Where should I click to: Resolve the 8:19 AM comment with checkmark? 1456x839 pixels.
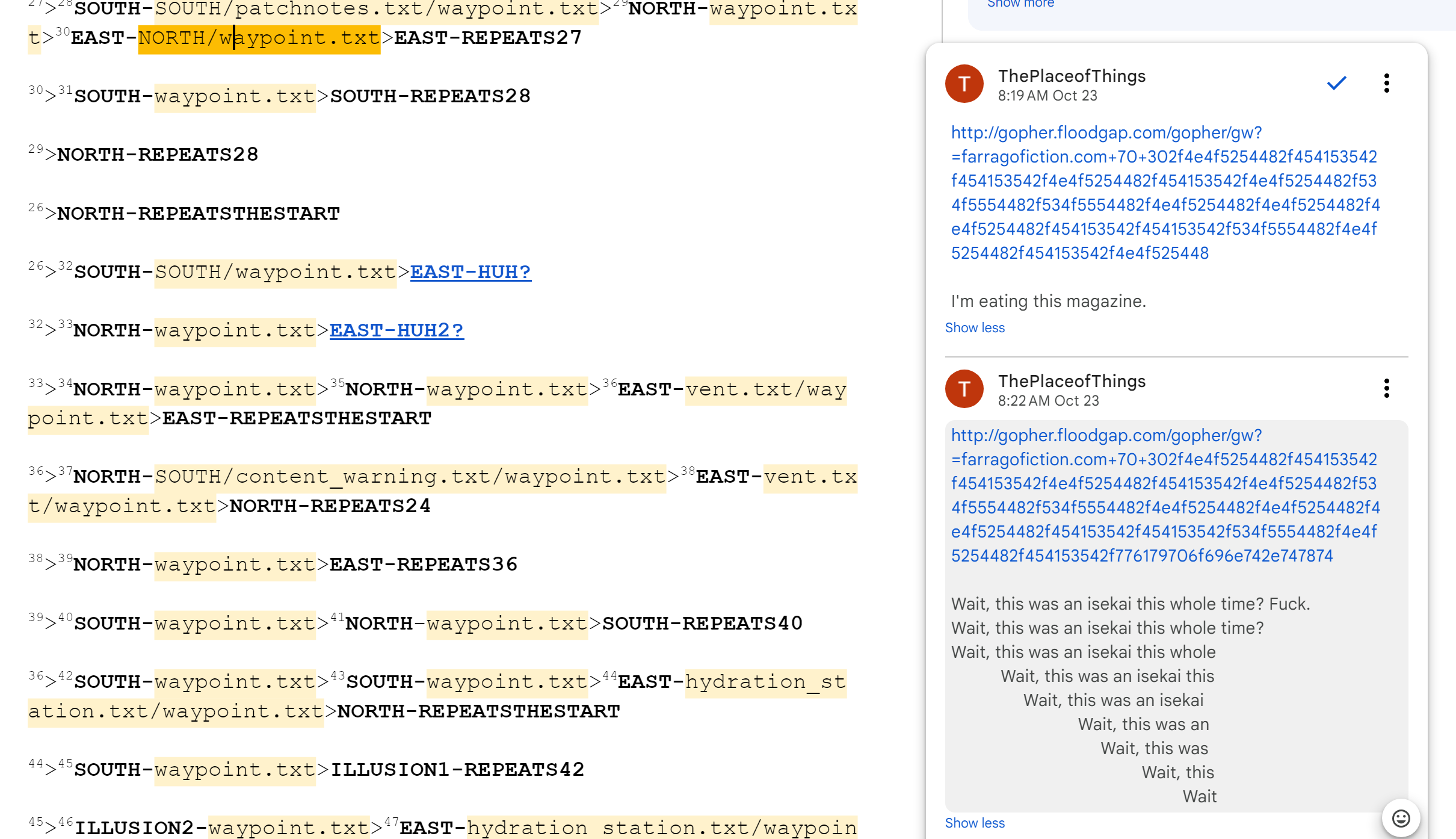point(1336,83)
